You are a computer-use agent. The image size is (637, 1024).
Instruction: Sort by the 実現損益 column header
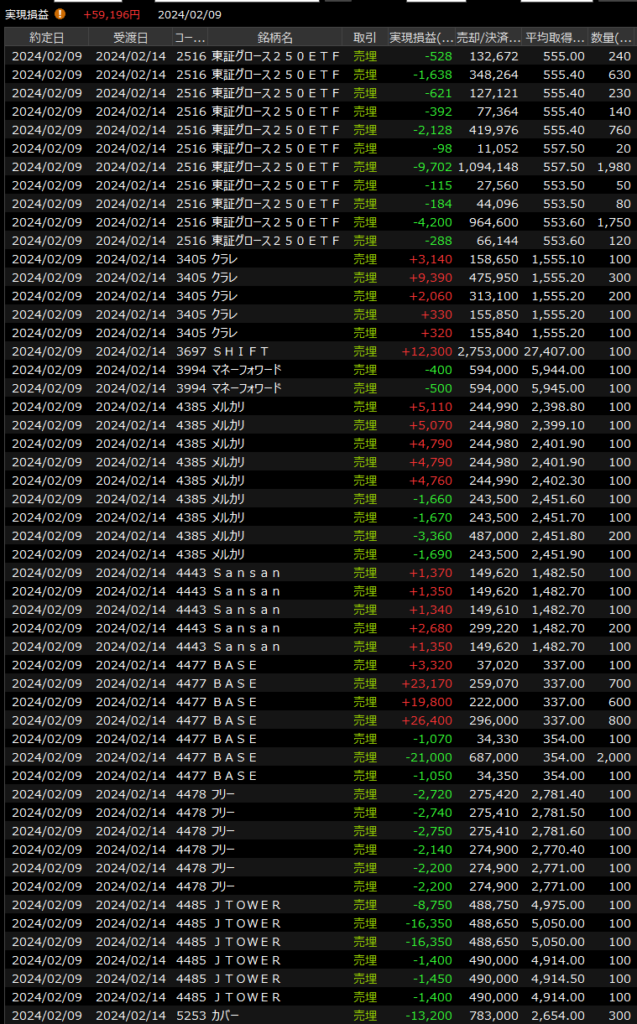click(x=420, y=37)
